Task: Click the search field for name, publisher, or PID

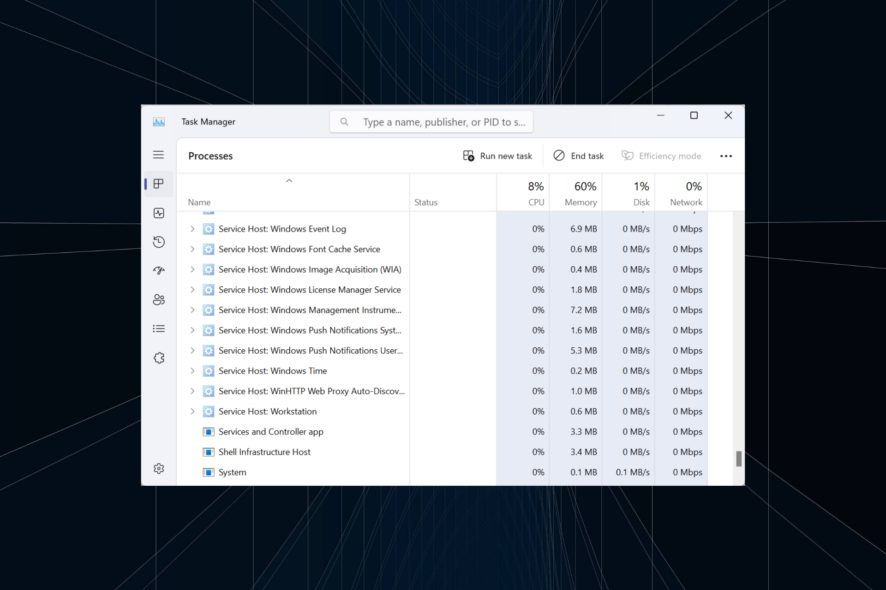Action: [431, 122]
